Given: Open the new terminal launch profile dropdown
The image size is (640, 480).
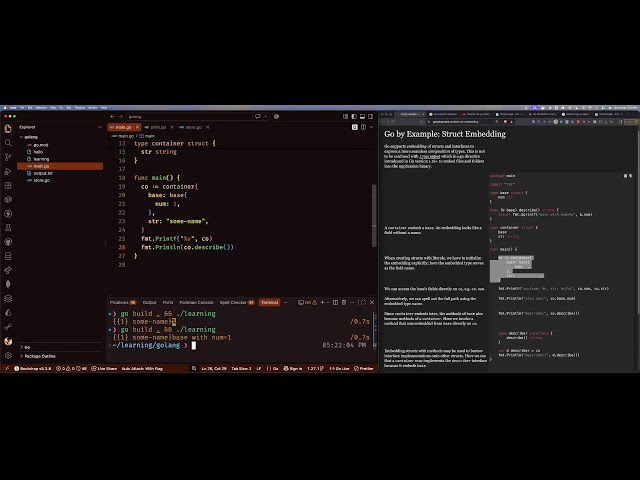Looking at the screenshot, I should pos(328,302).
